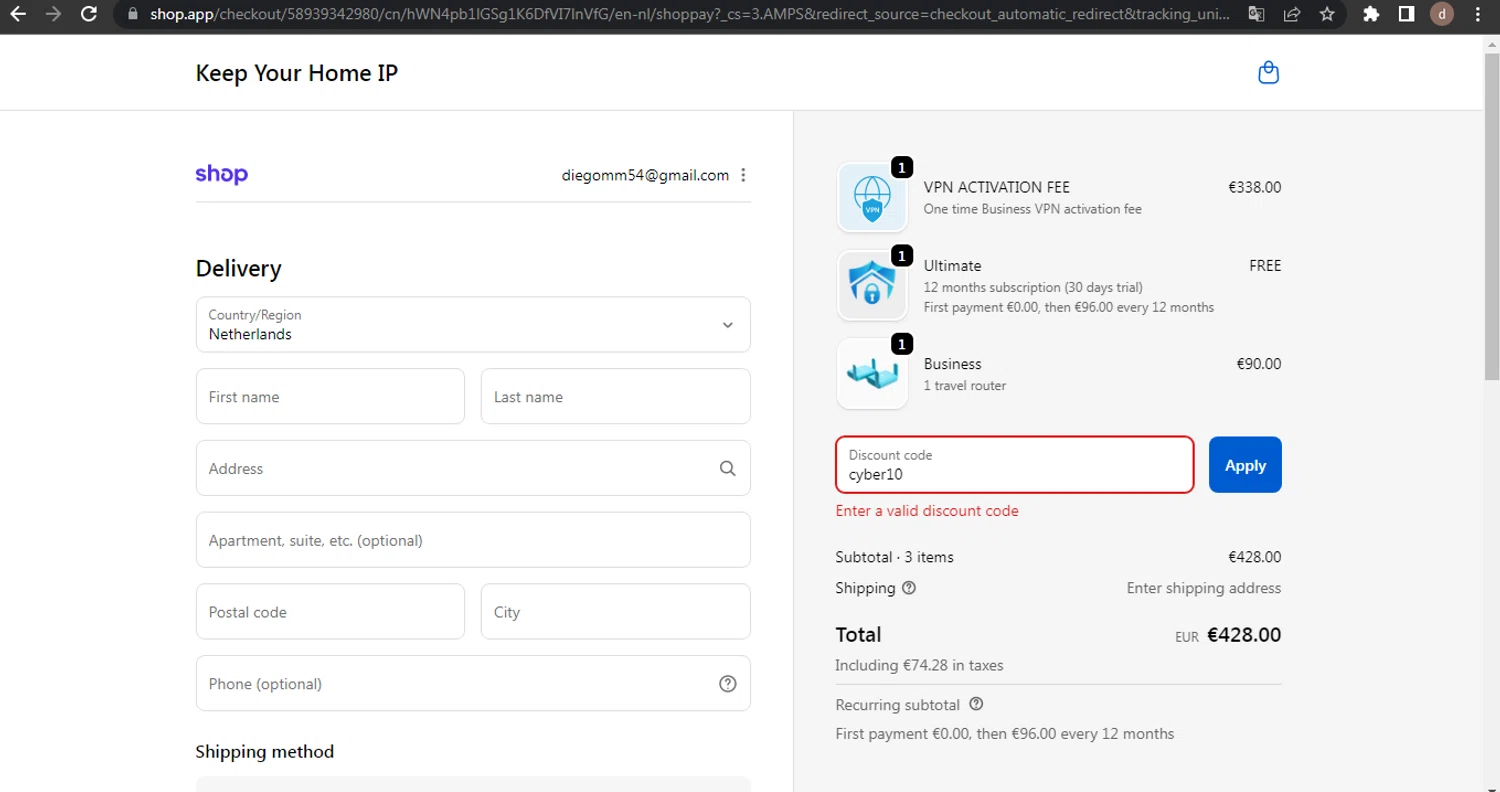Open the shopping bag cart
This screenshot has width=1500, height=792.
pyautogui.click(x=1268, y=73)
